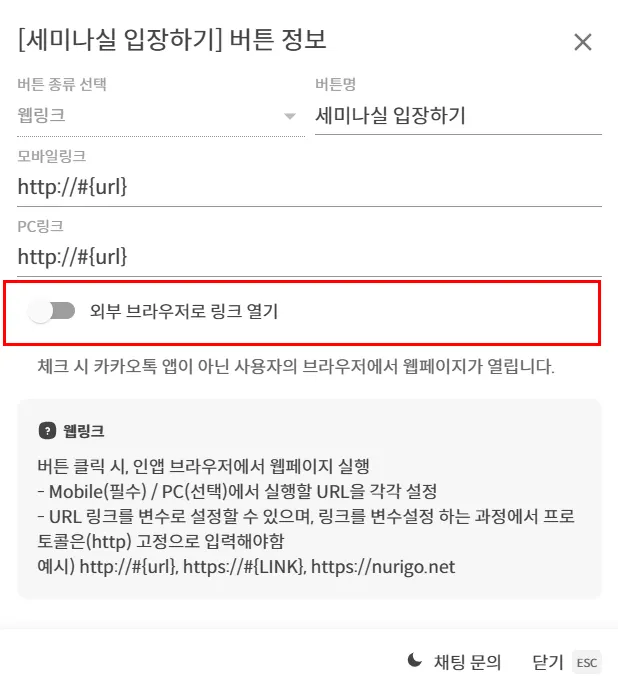Image resolution: width=618 pixels, height=690 pixels.
Task: Click the ESC key badge
Action: tap(587, 662)
